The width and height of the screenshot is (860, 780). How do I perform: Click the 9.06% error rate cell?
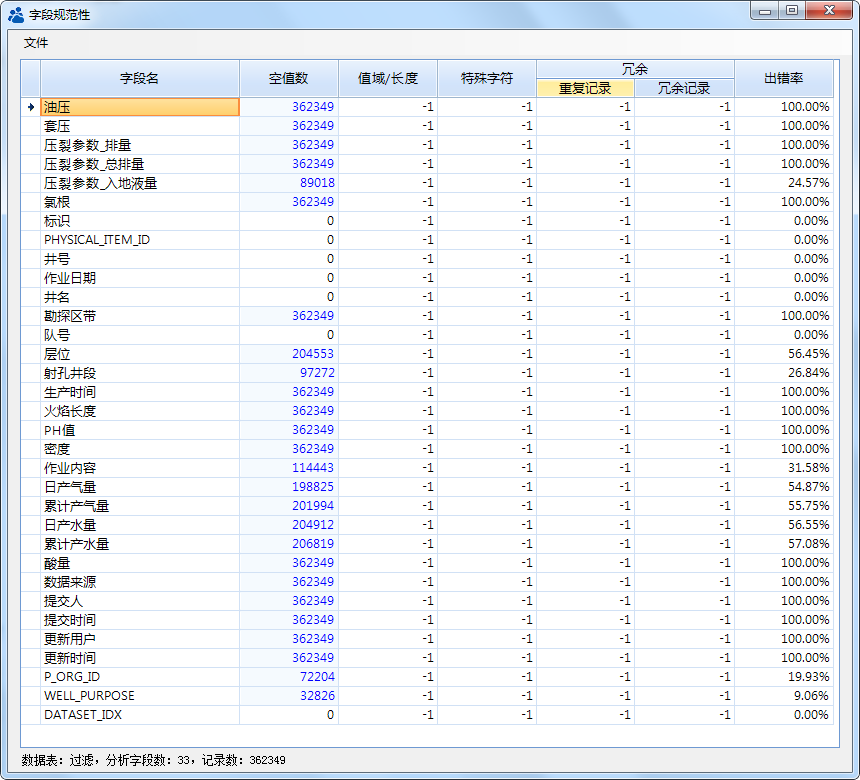click(784, 696)
